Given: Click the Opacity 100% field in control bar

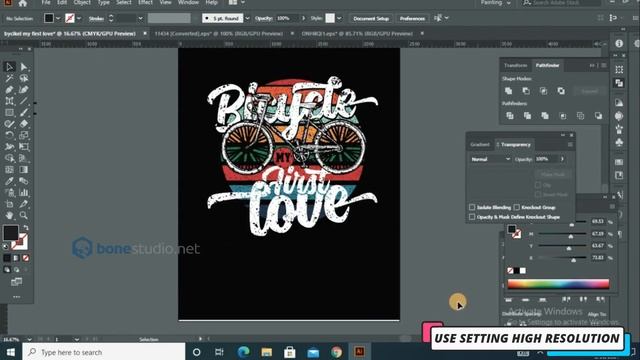Looking at the screenshot, I should [x=287, y=18].
